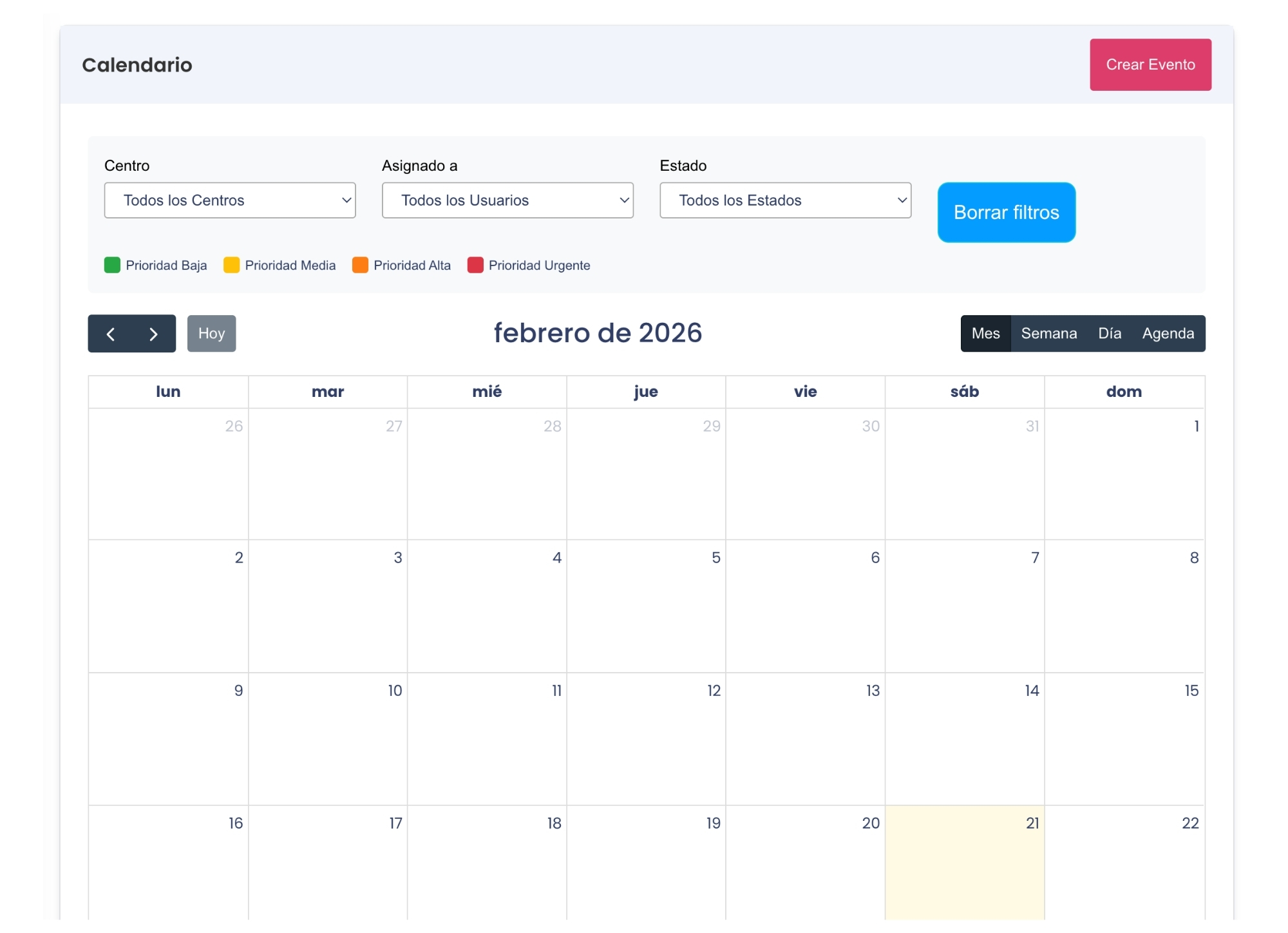Viewport: 1288px width, 933px height.
Task: Select the Día view
Action: click(1110, 334)
